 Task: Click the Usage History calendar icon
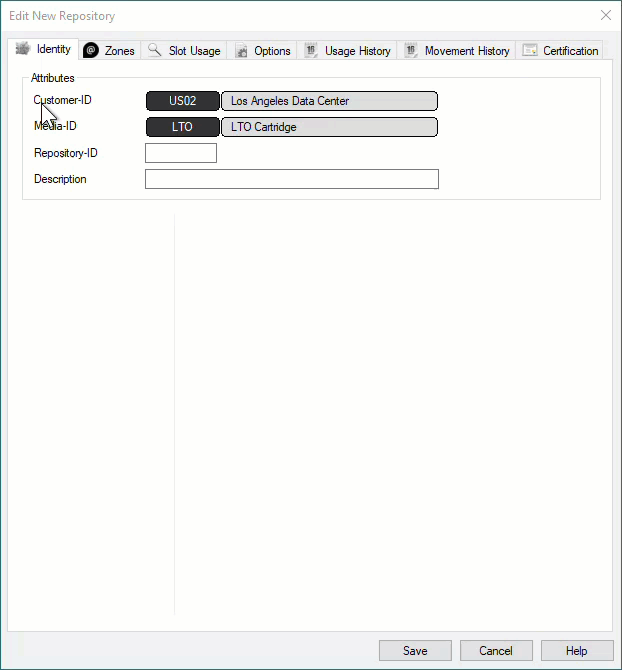point(311,50)
